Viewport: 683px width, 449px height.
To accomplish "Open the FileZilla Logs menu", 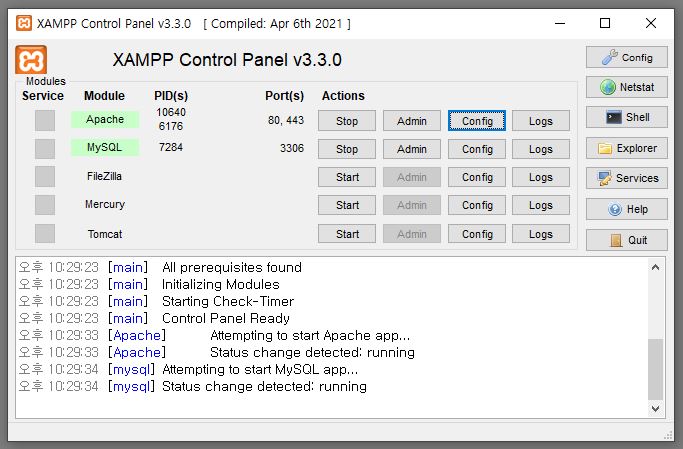I will coord(541,177).
